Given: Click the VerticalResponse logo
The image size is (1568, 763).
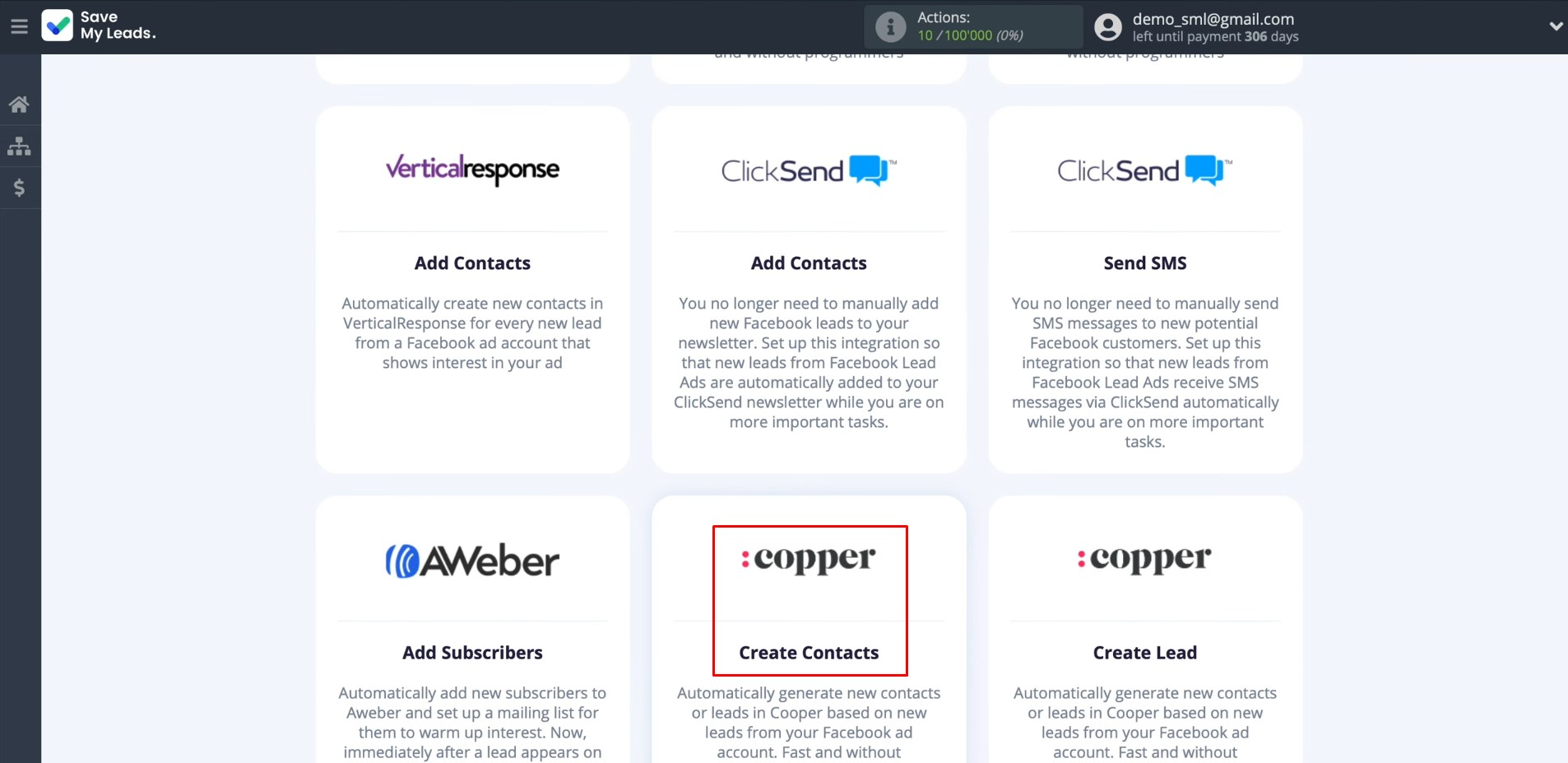Looking at the screenshot, I should 472,170.
